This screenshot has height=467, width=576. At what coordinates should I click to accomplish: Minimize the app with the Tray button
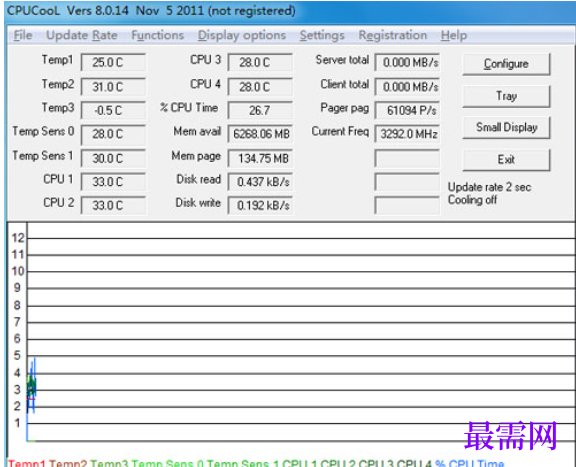tap(506, 96)
